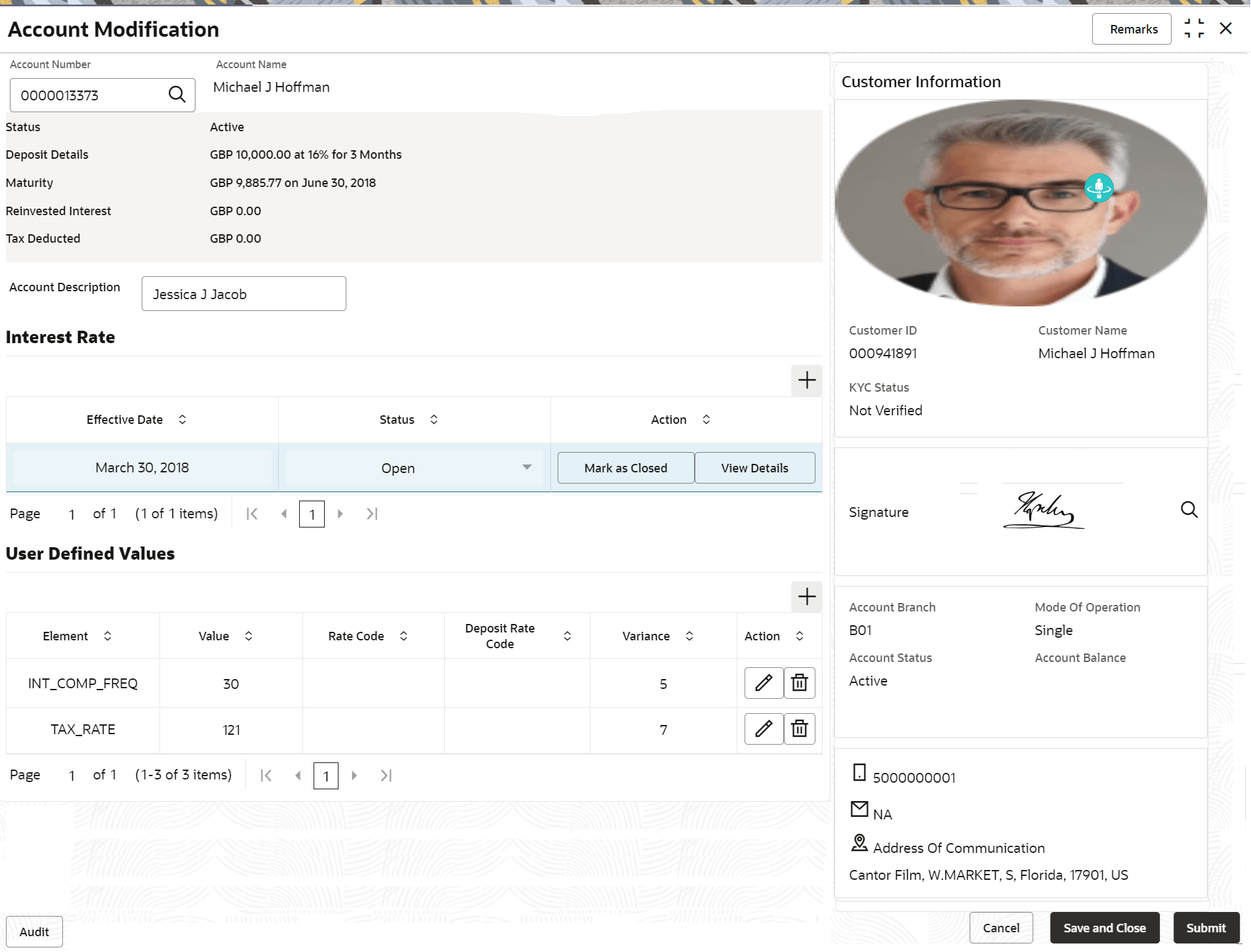Zoom signature with magnifier icon

point(1189,510)
